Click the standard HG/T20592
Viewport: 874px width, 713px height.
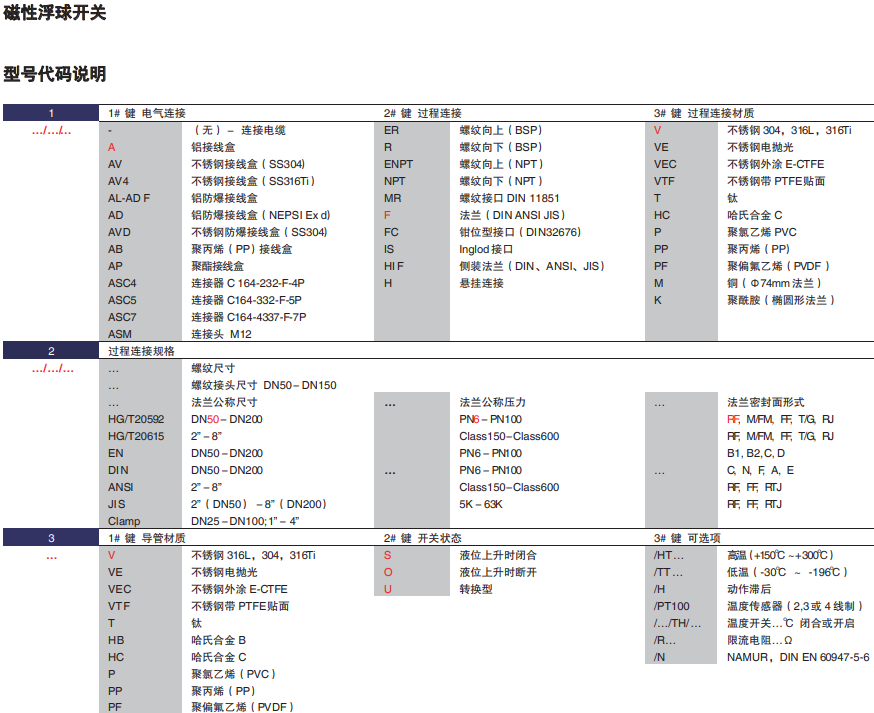[136, 419]
